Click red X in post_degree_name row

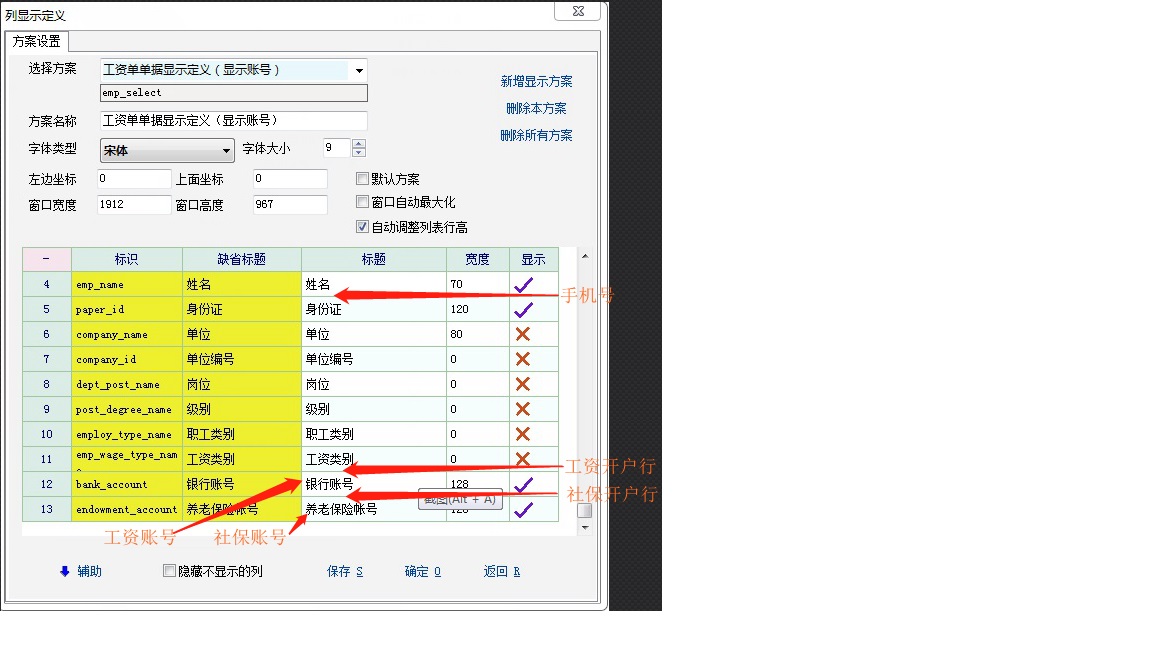[523, 410]
